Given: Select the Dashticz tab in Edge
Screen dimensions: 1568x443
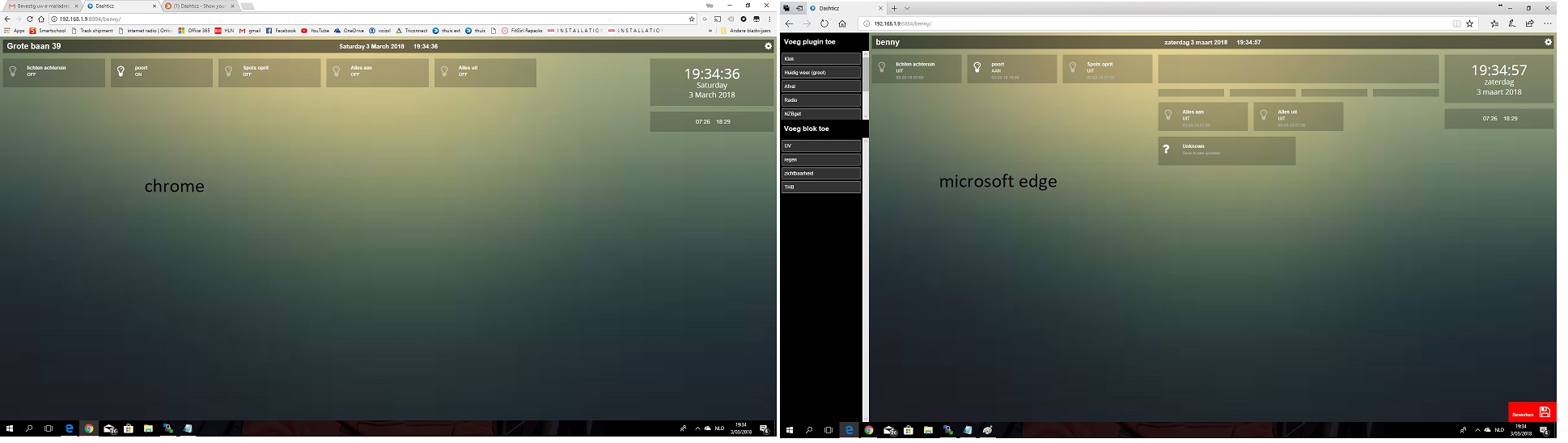Looking at the screenshot, I should click(846, 8).
